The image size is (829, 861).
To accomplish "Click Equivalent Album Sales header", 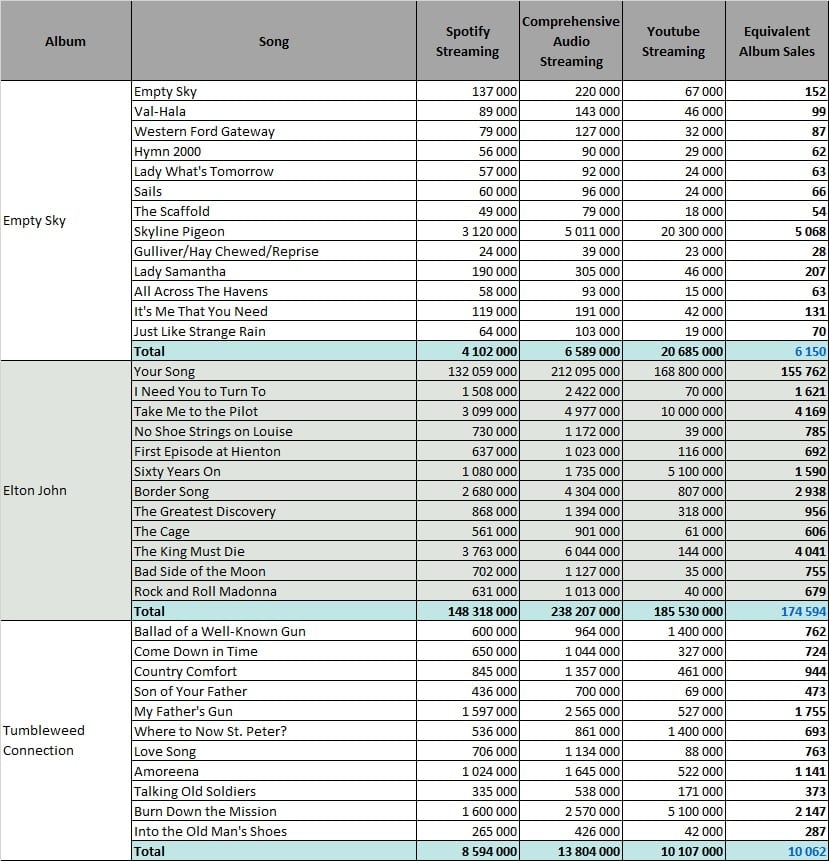I will [x=777, y=41].
